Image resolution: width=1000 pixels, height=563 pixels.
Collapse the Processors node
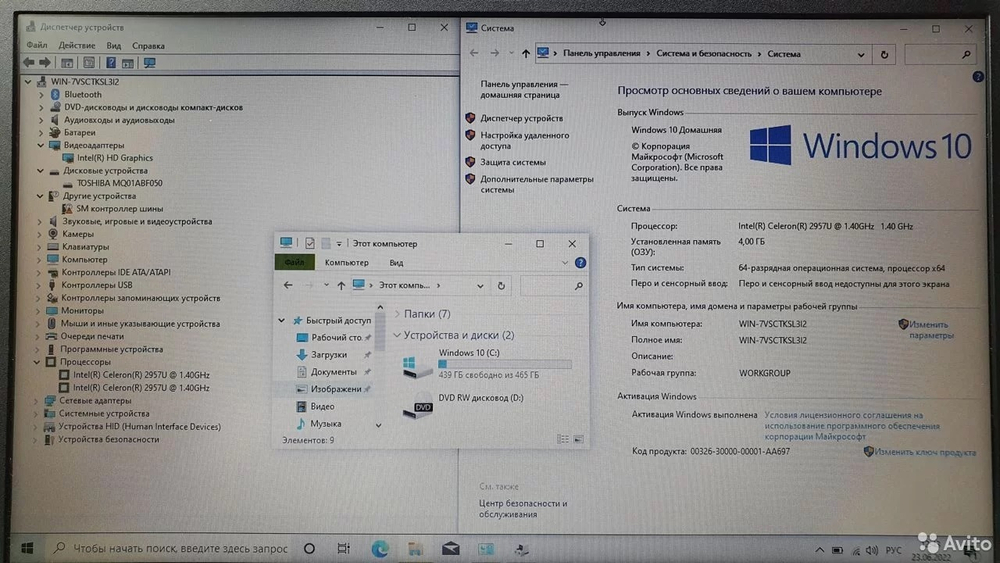click(37, 362)
